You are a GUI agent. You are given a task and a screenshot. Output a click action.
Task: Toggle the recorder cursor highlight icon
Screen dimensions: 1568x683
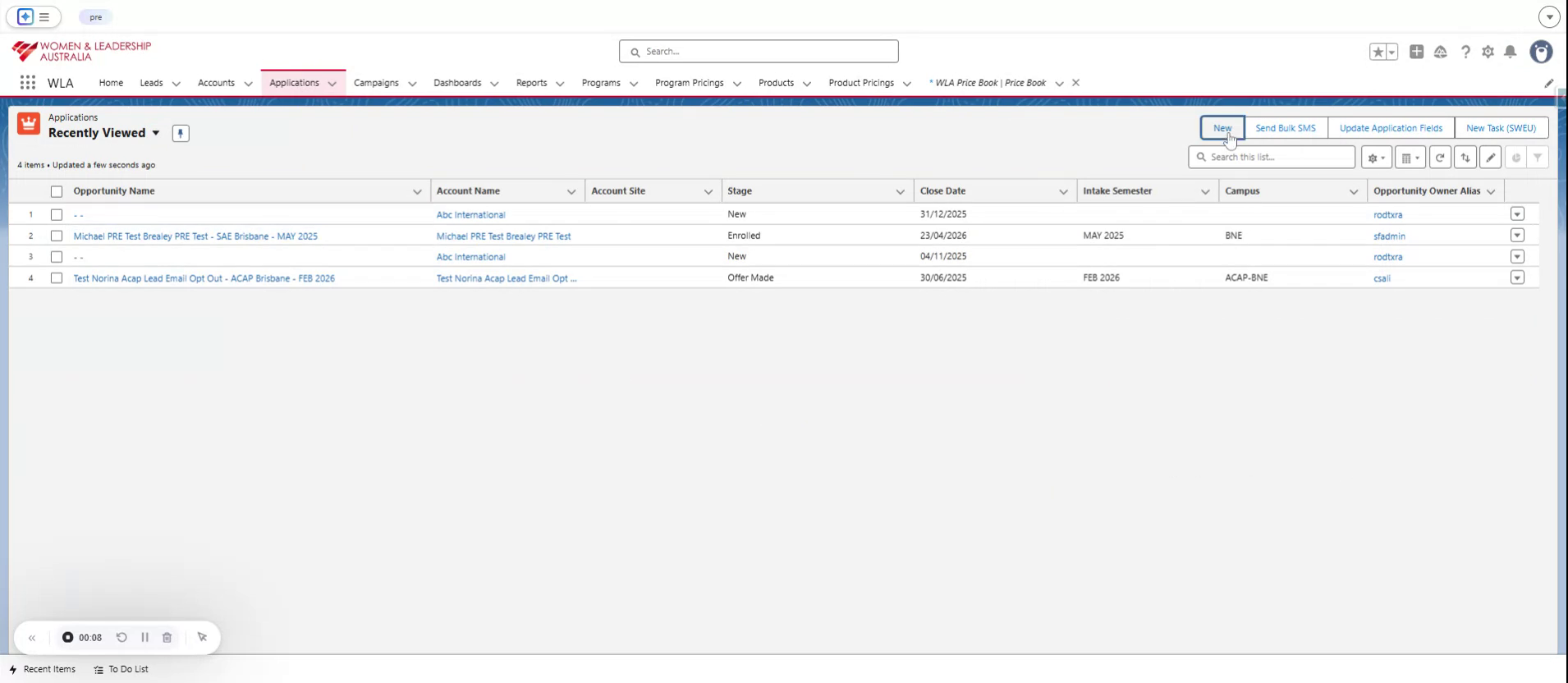(x=203, y=638)
